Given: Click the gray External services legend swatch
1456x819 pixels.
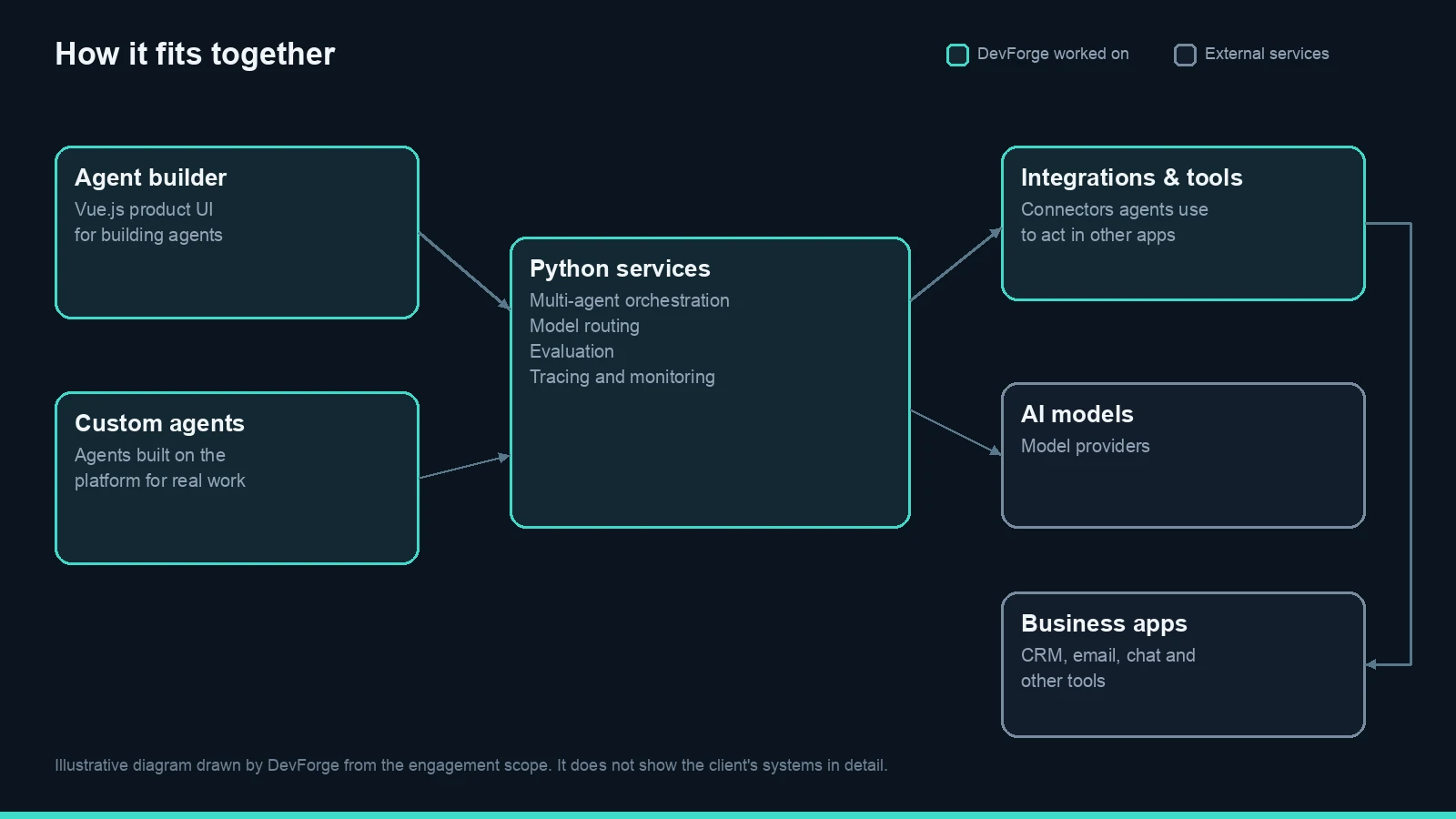Looking at the screenshot, I should (x=1185, y=55).
